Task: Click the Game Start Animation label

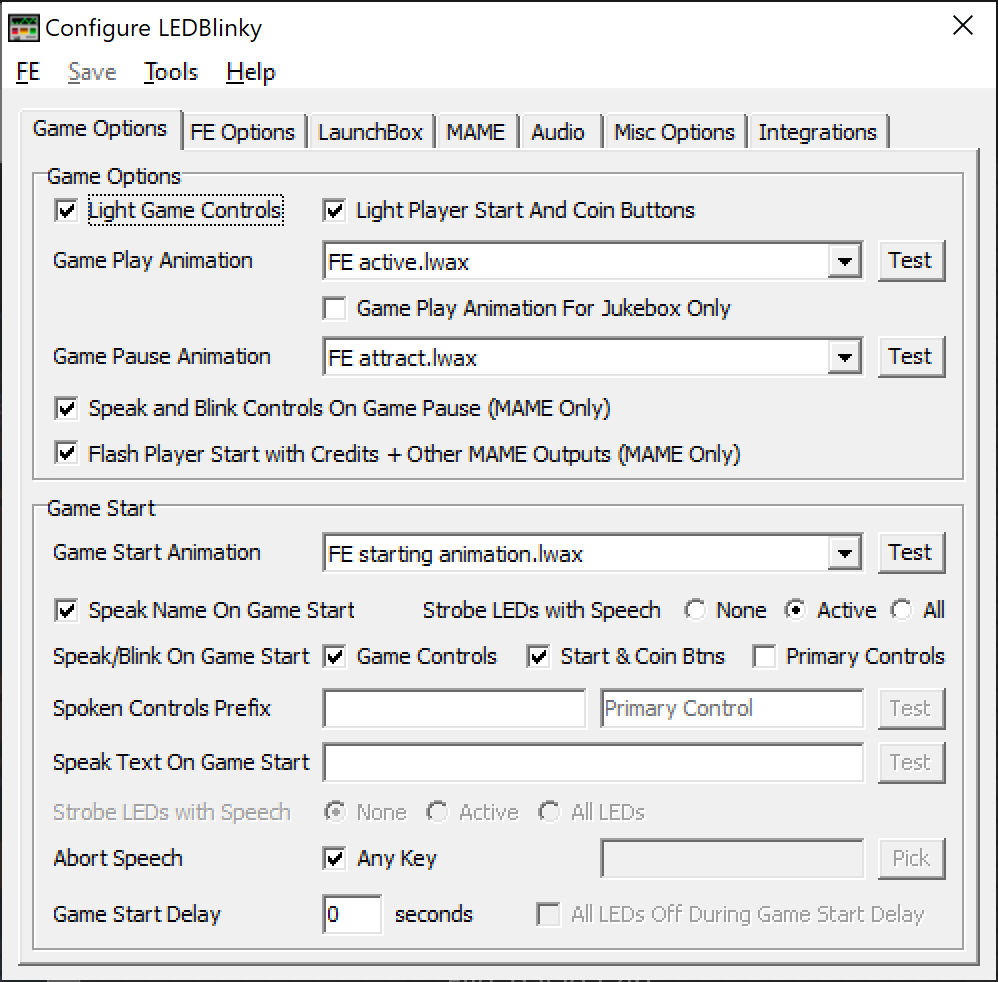Action: pyautogui.click(x=157, y=553)
